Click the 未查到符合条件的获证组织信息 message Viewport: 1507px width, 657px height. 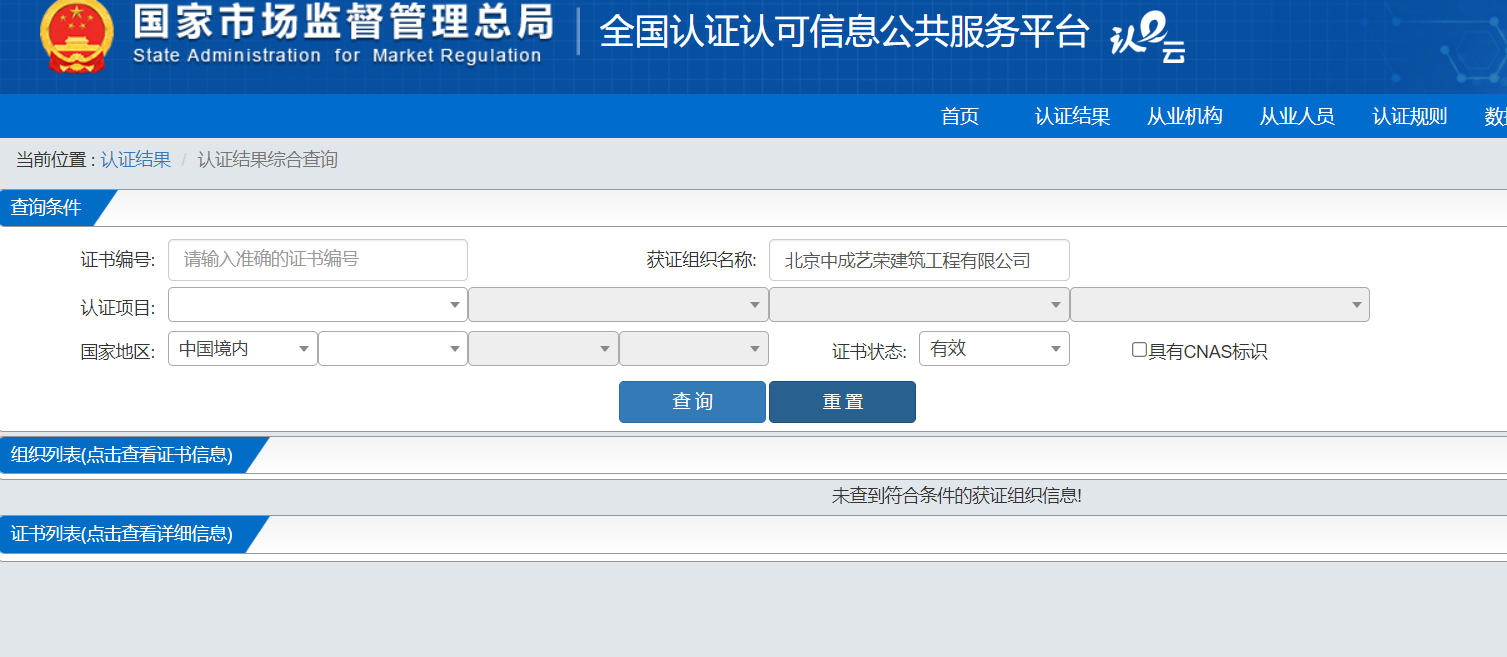(957, 495)
